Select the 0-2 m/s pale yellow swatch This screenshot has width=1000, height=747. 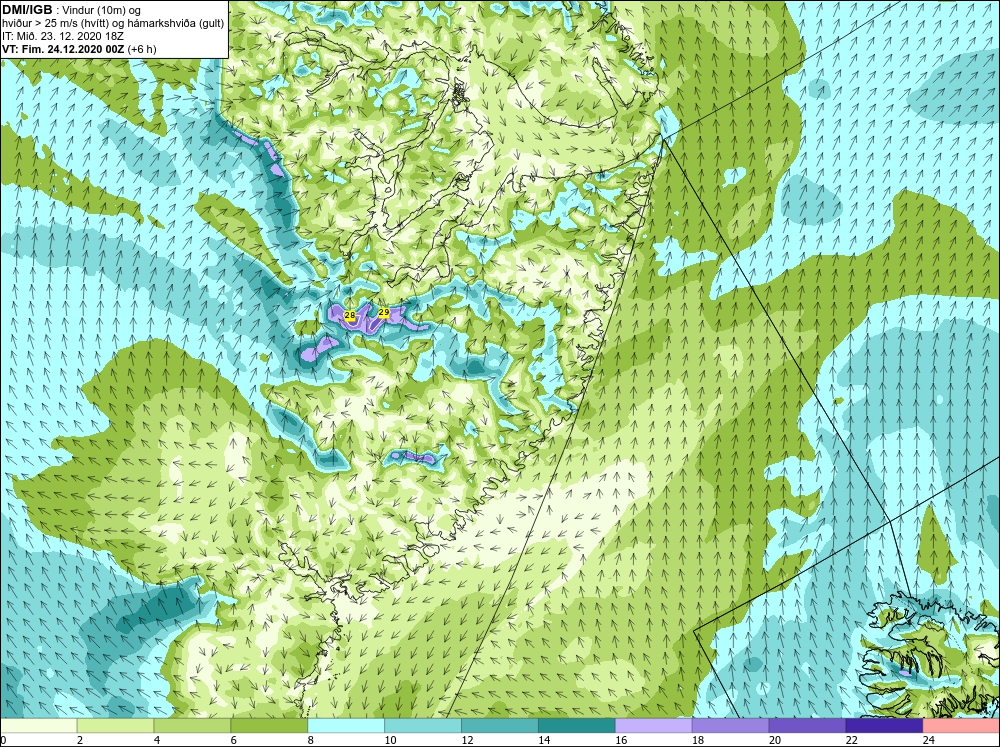pyautogui.click(x=38, y=726)
